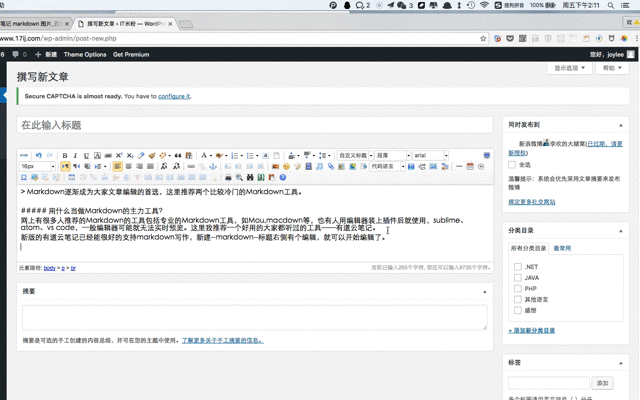Viewport: 640px width, 400px height.
Task: Open the print function
Action: pos(228,178)
